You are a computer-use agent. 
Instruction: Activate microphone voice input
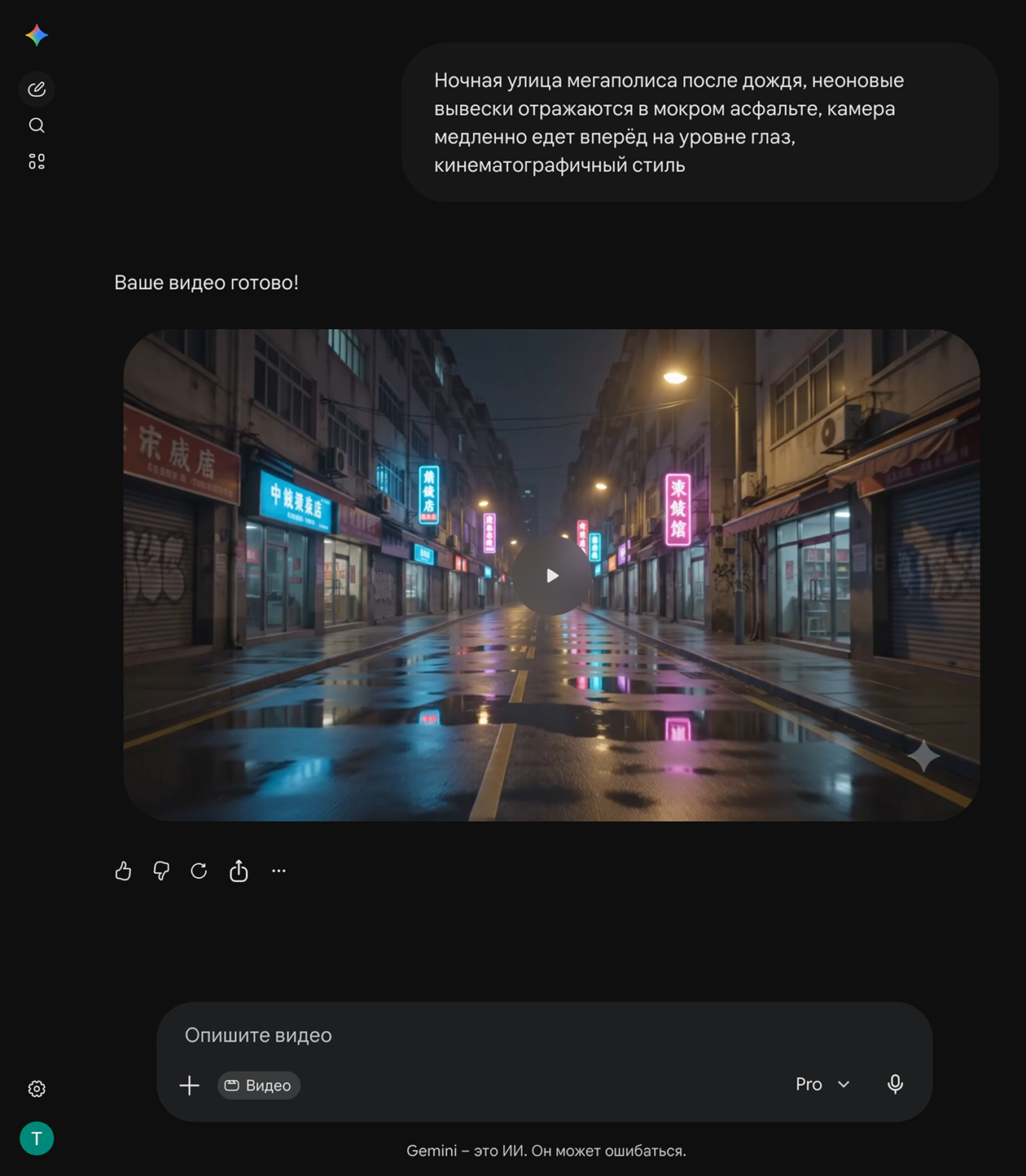pos(895,1084)
